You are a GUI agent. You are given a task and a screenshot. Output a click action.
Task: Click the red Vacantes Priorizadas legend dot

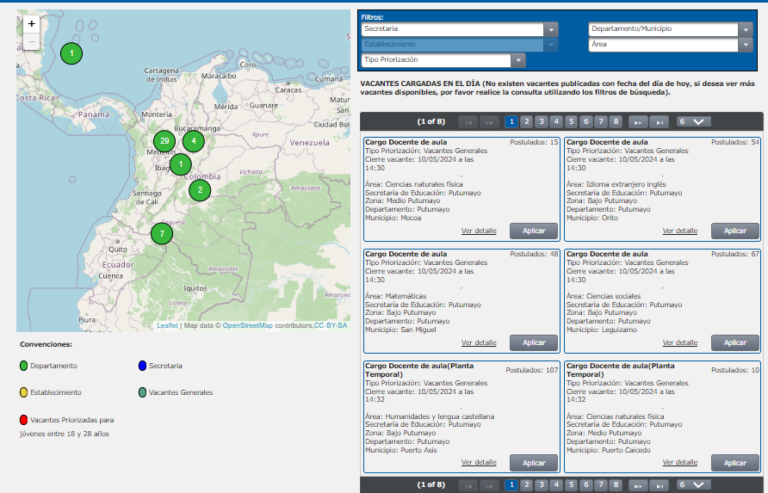point(23,421)
